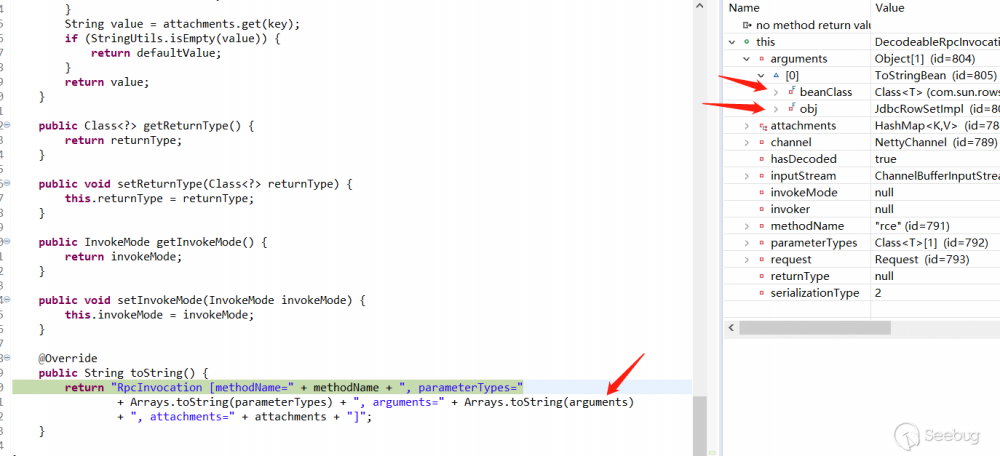
Task: Expand the 'inputStream' variable node
Action: 747,176
